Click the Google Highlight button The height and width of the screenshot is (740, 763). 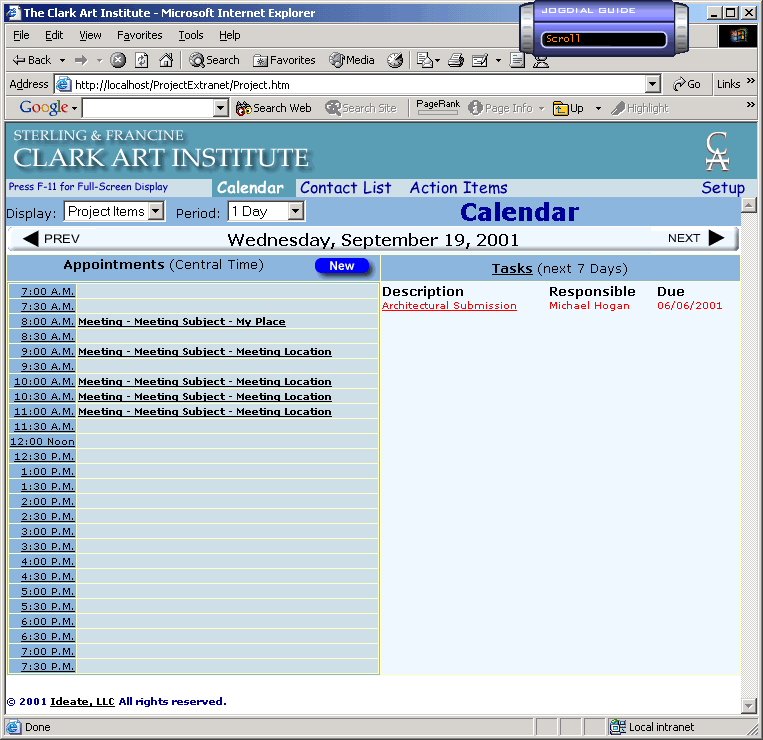pyautogui.click(x=639, y=108)
